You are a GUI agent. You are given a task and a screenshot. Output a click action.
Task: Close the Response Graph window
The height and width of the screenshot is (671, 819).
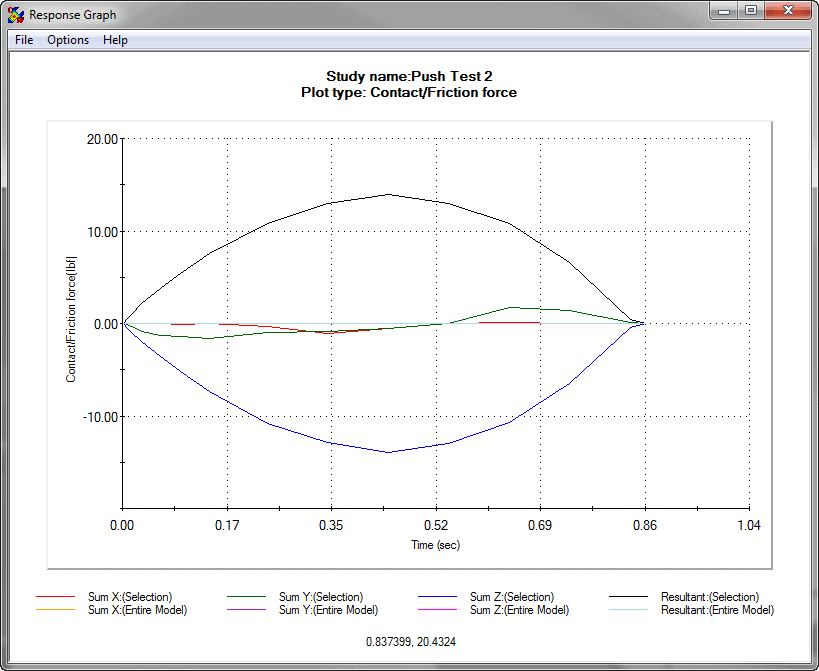788,11
